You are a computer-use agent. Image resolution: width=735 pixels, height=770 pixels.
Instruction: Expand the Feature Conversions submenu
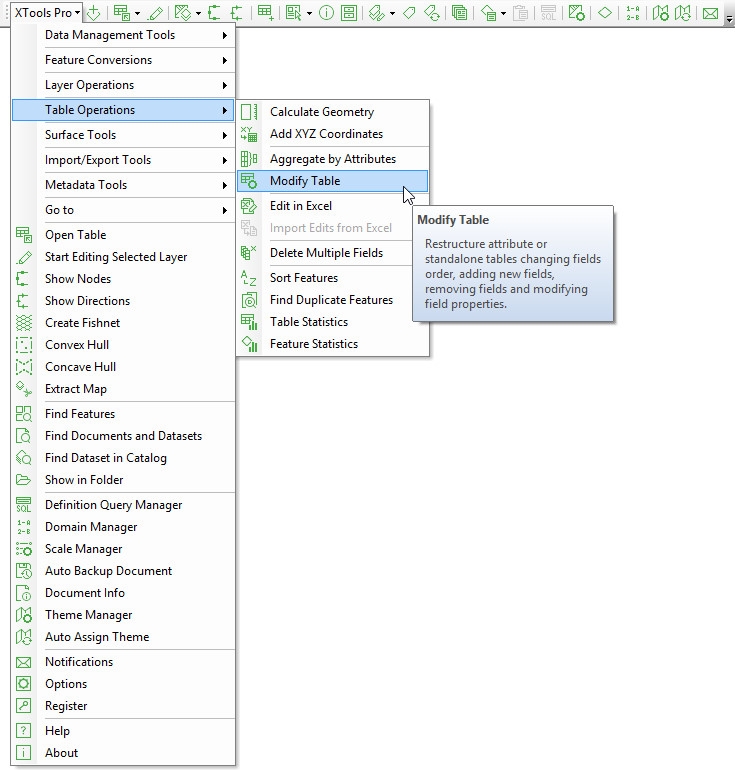pyautogui.click(x=124, y=60)
